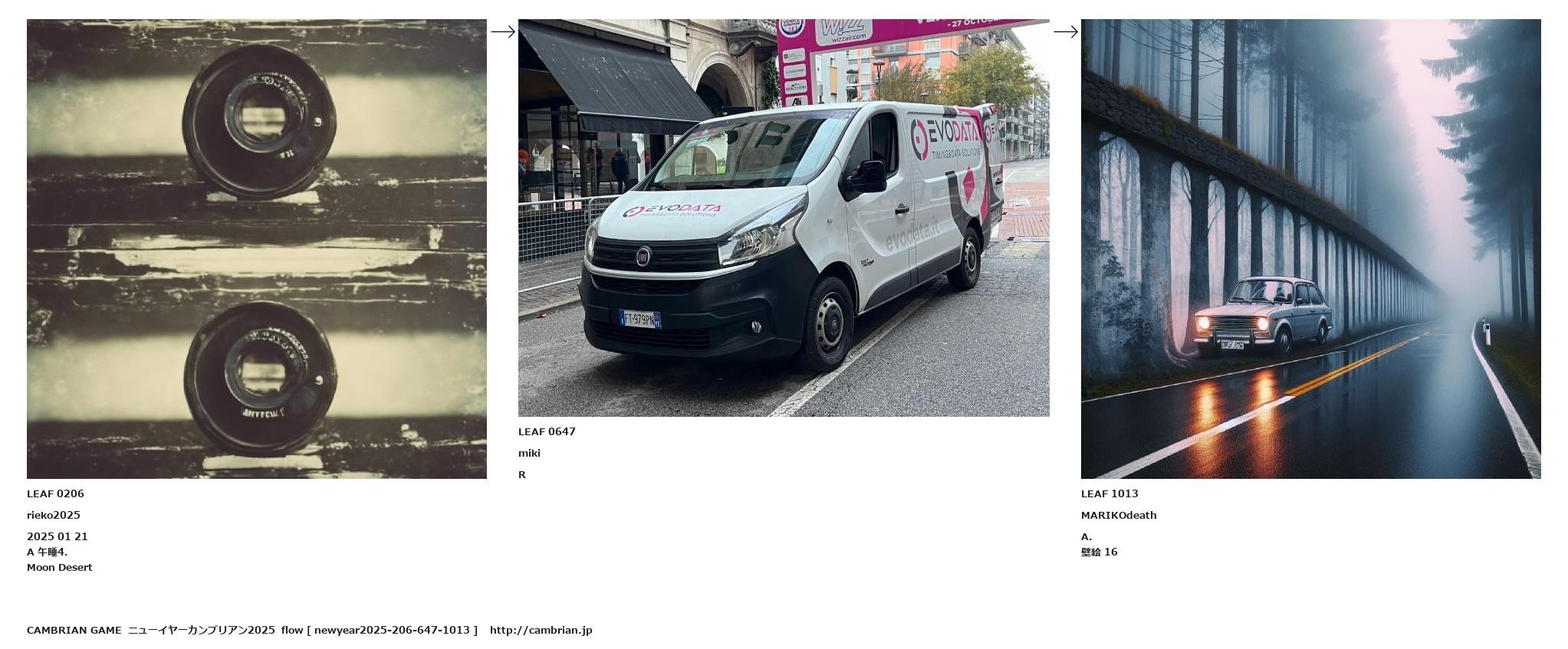This screenshot has width=1568, height=649.
Task: Select author name MARIKOdeath
Action: pyautogui.click(x=1119, y=516)
